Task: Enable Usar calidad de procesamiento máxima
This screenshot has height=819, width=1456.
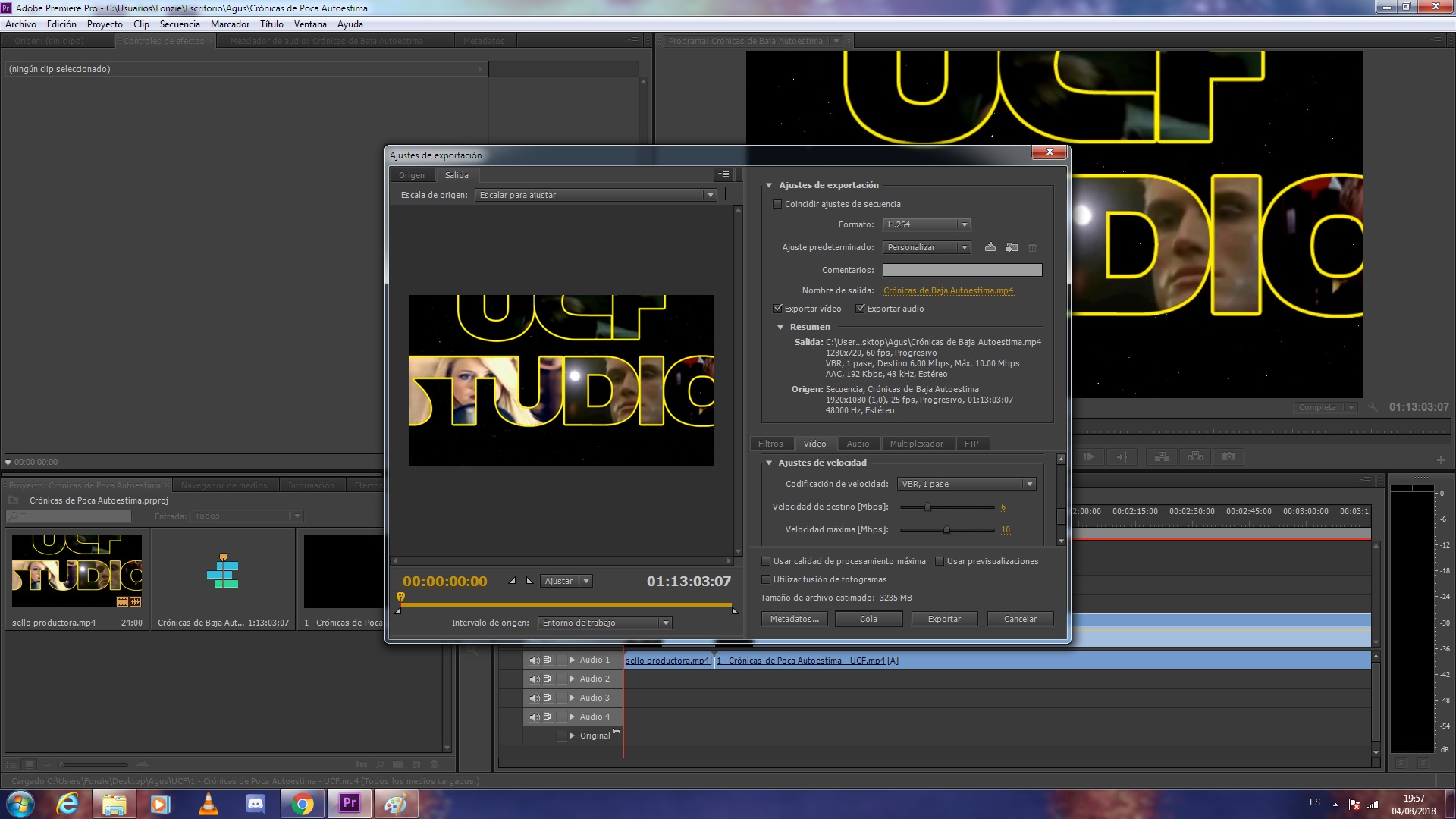Action: (x=766, y=561)
